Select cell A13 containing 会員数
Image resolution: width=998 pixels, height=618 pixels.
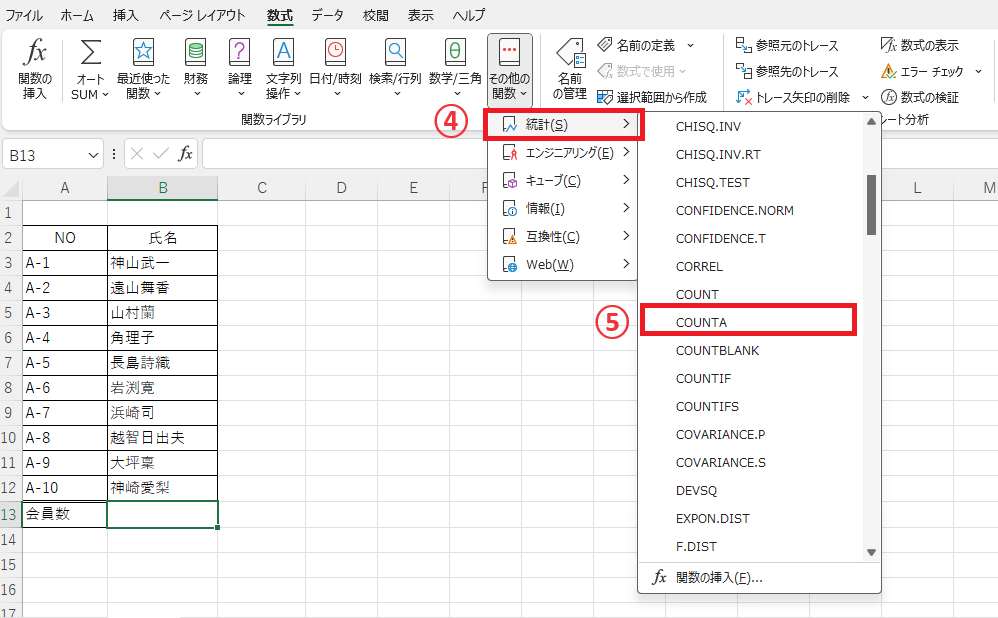[x=64, y=514]
